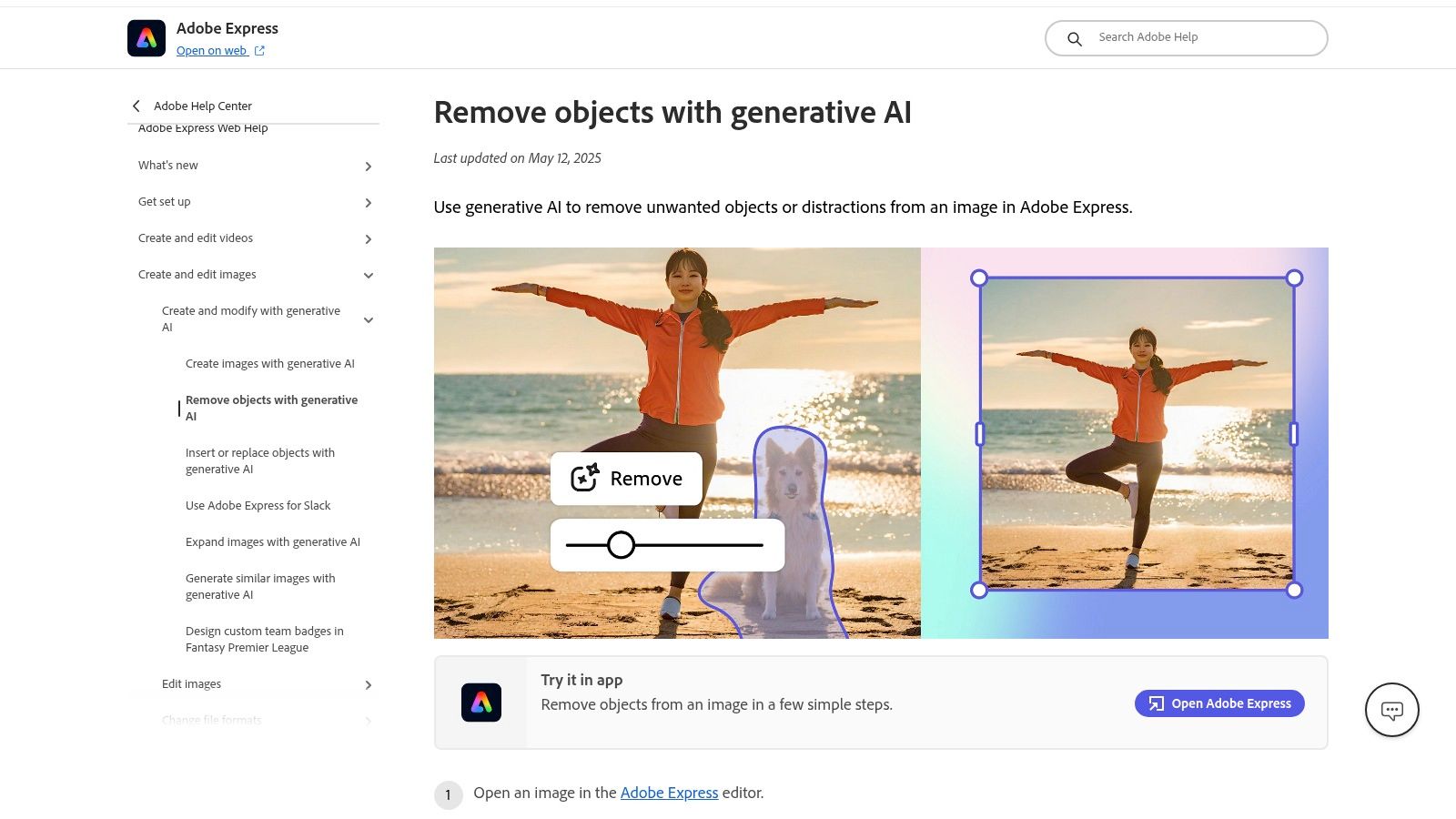Click the top-right resize handle on the edited photo
1456x819 pixels.
(1294, 278)
